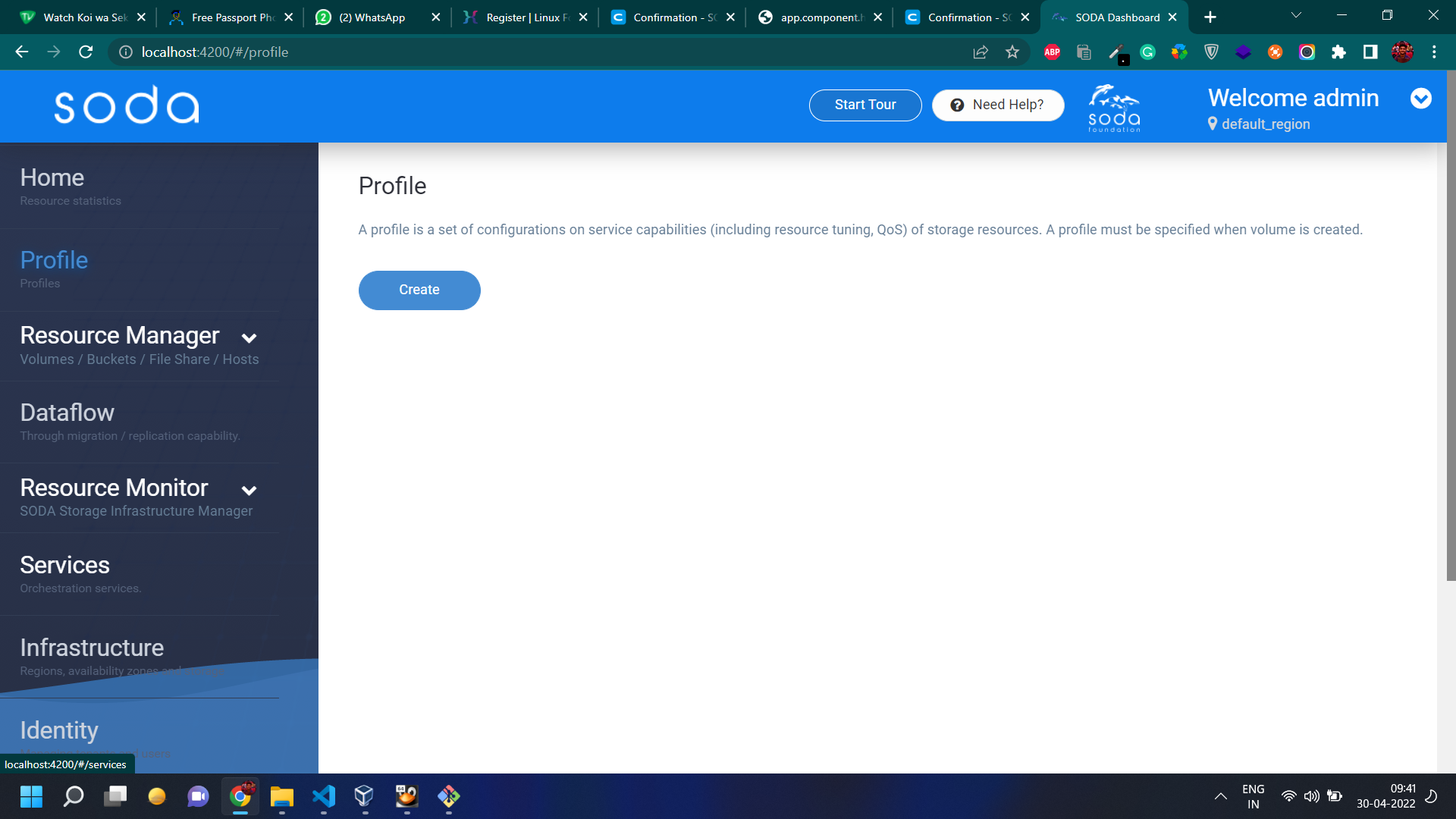The height and width of the screenshot is (819, 1456).
Task: Click the Create profile button
Action: tap(419, 290)
